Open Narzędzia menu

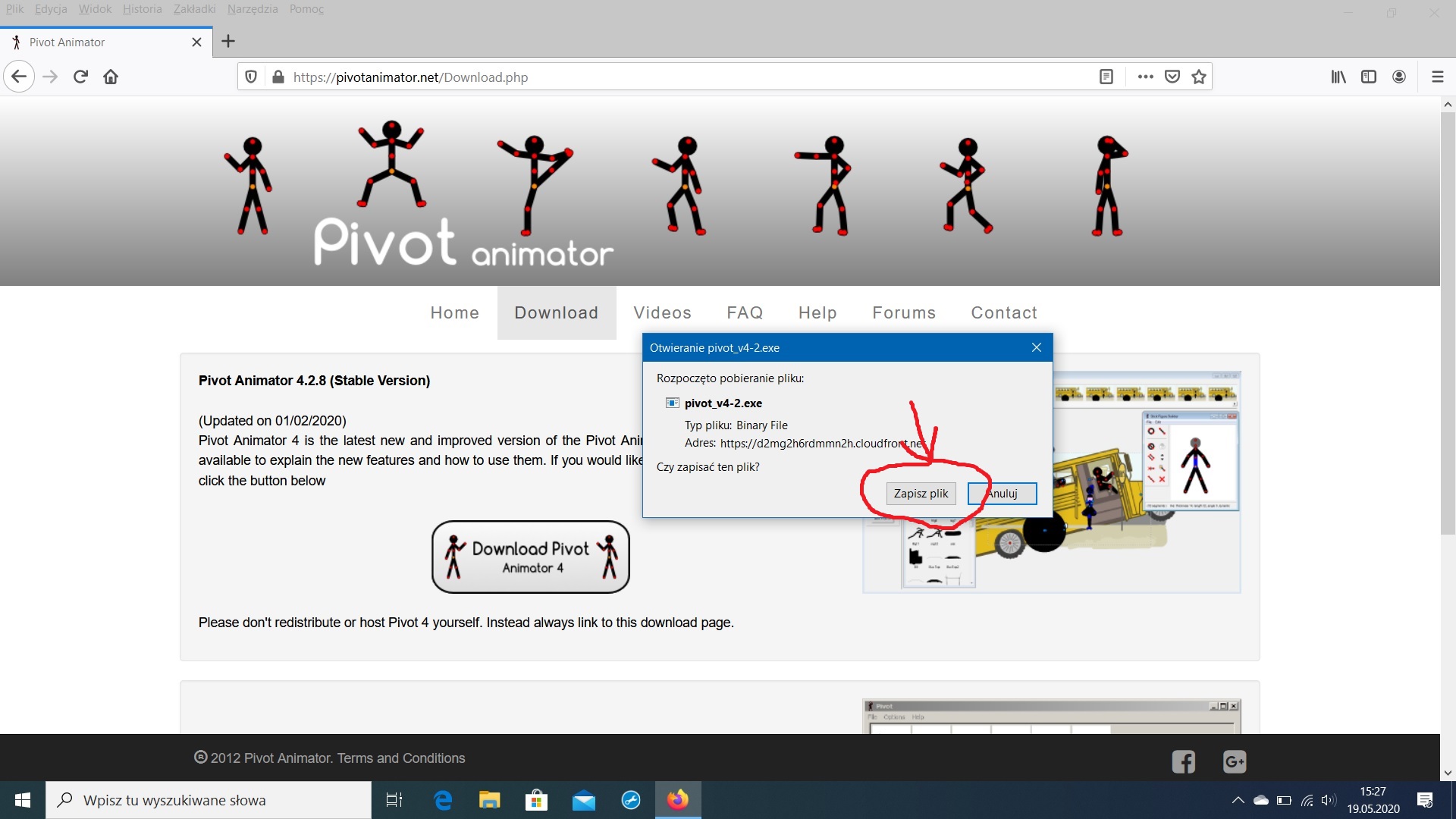pos(253,9)
